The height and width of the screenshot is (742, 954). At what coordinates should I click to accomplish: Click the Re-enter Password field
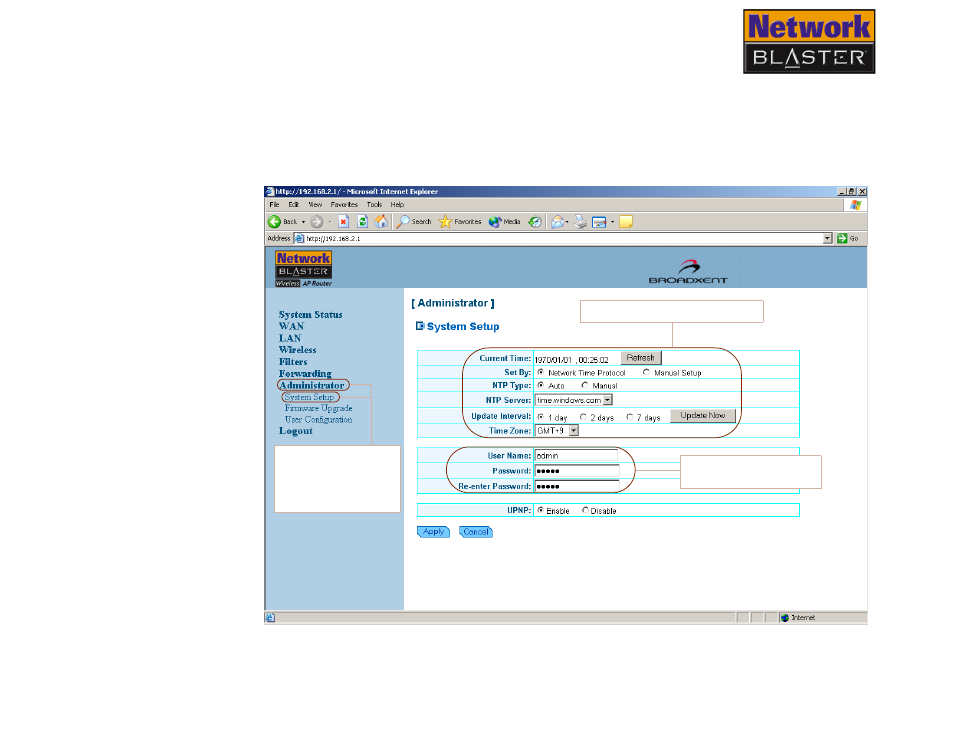click(577, 486)
